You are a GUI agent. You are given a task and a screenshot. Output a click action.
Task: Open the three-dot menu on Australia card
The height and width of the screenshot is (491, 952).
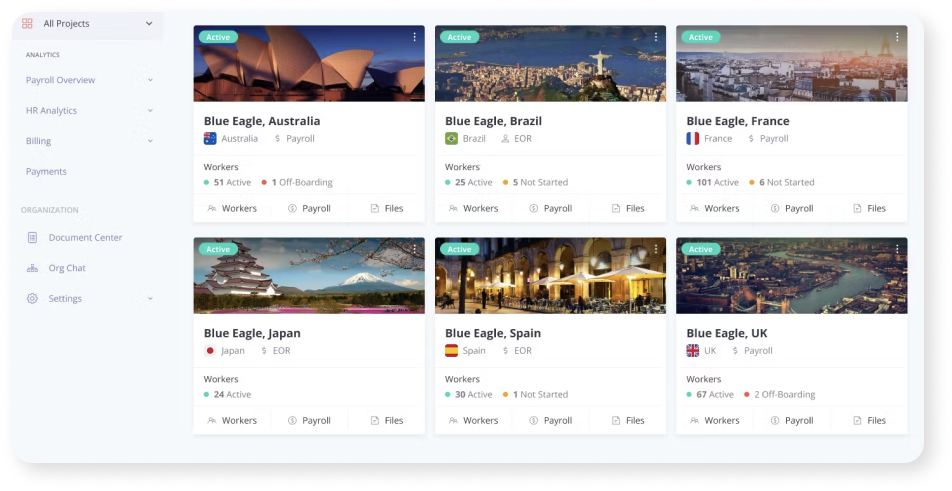[x=415, y=37]
